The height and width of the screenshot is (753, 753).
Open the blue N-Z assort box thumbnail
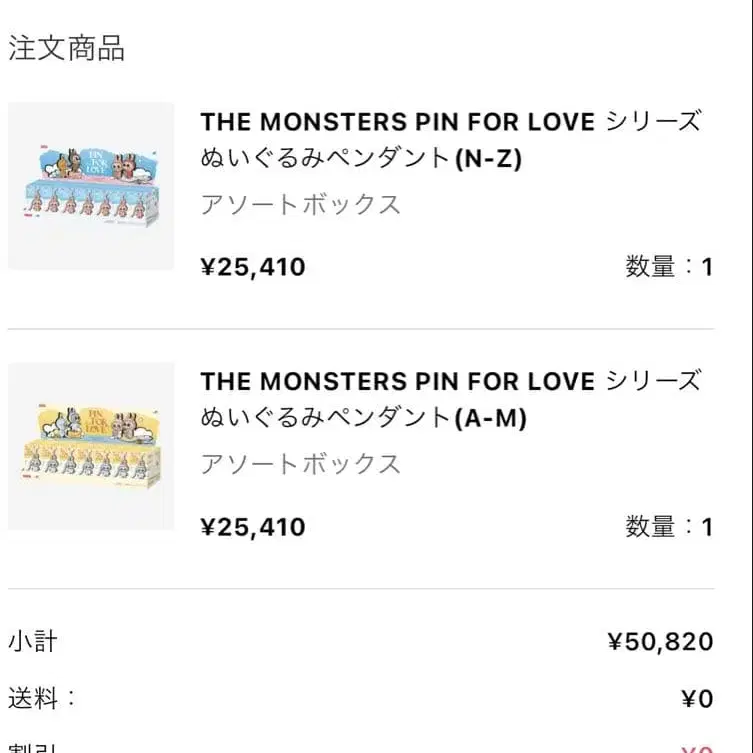coord(91,185)
